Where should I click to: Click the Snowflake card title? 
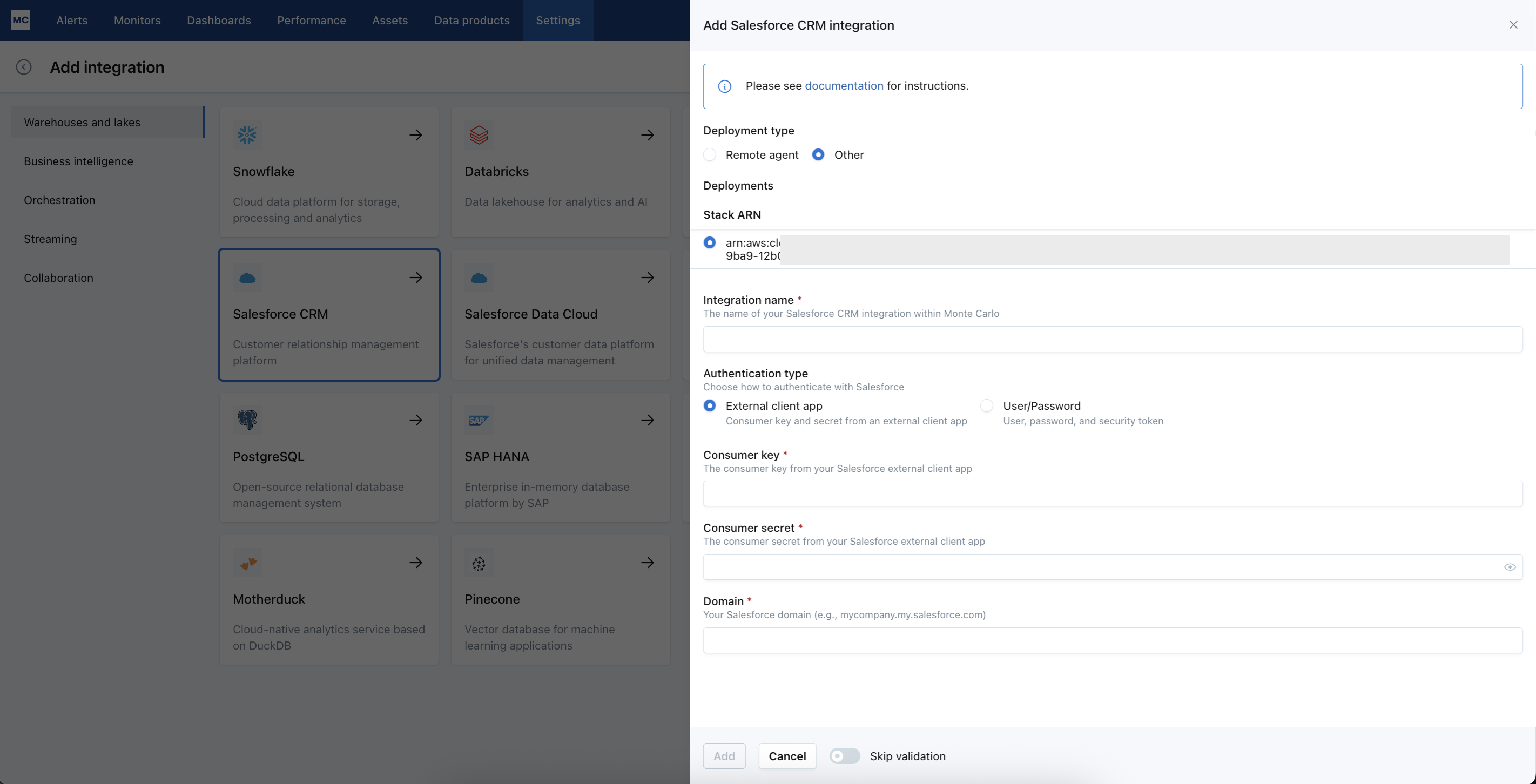(x=264, y=172)
